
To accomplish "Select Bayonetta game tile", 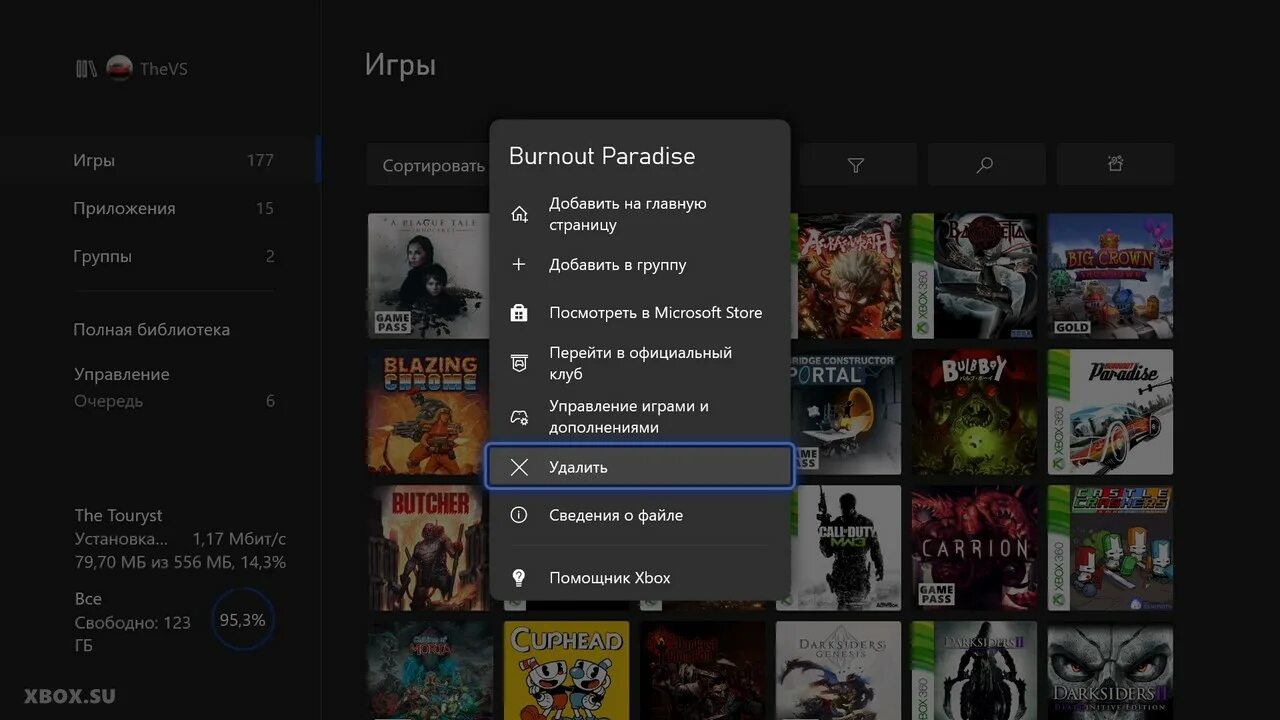I will pos(974,275).
